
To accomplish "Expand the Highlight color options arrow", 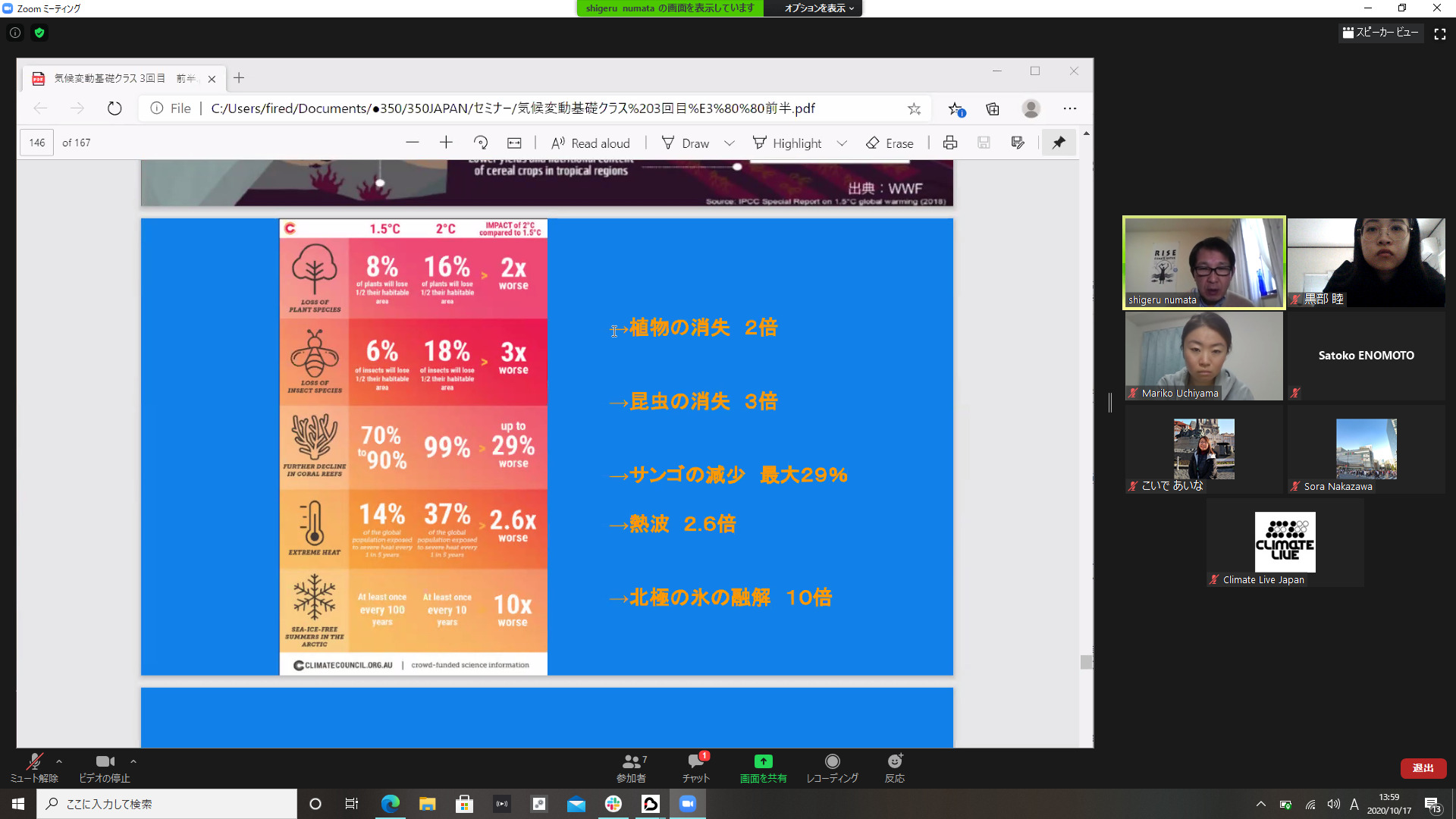I will (x=842, y=143).
